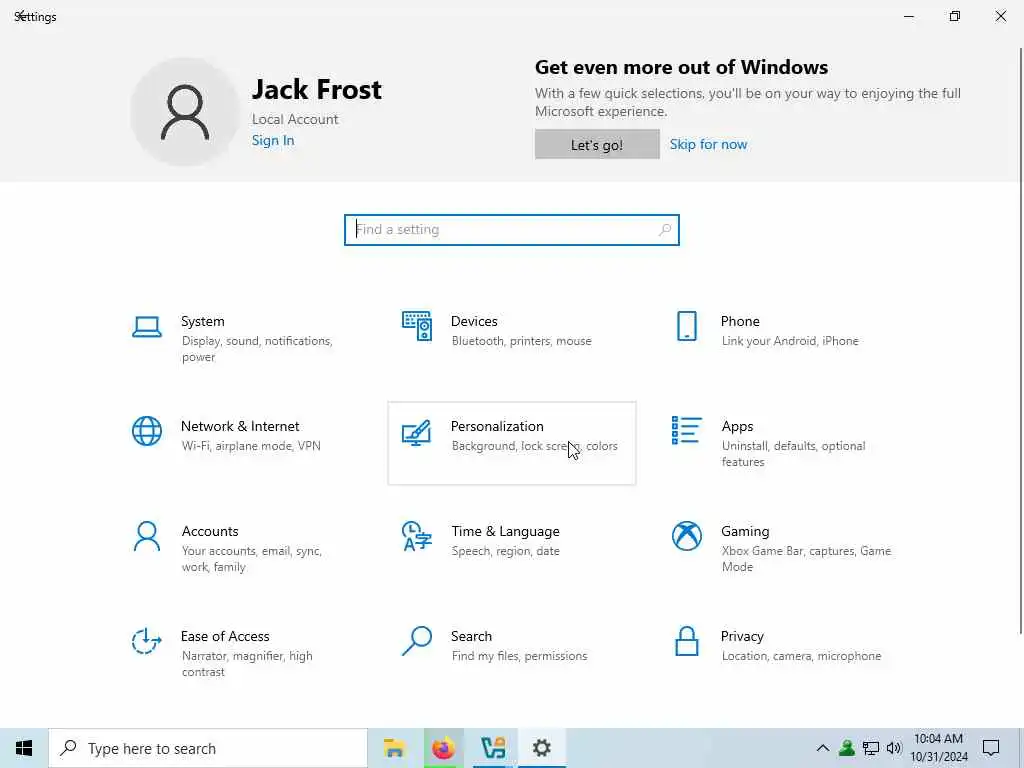
Task: Click the Phone heading text
Action: click(740, 321)
